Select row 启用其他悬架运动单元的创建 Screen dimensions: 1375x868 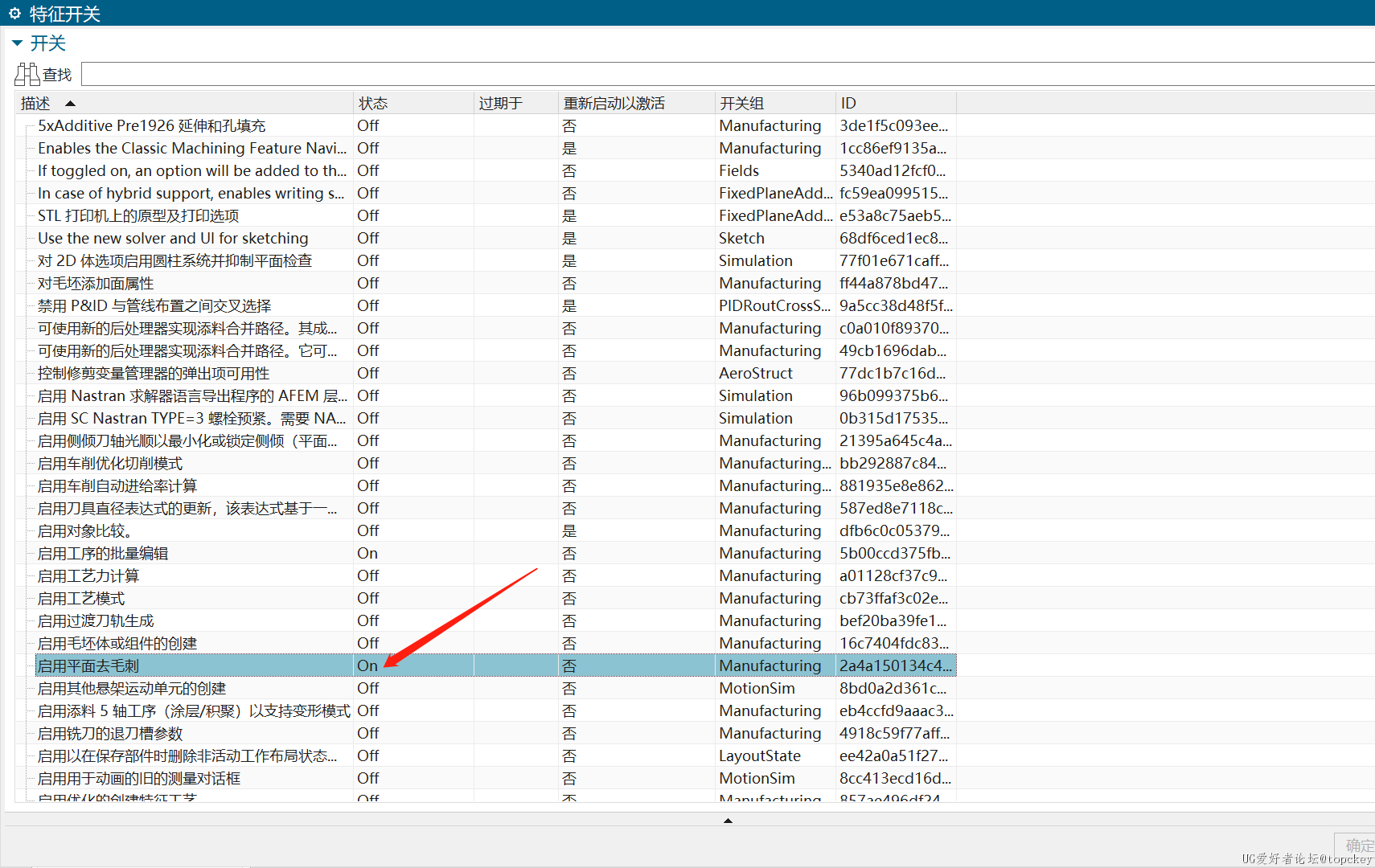pos(496,688)
